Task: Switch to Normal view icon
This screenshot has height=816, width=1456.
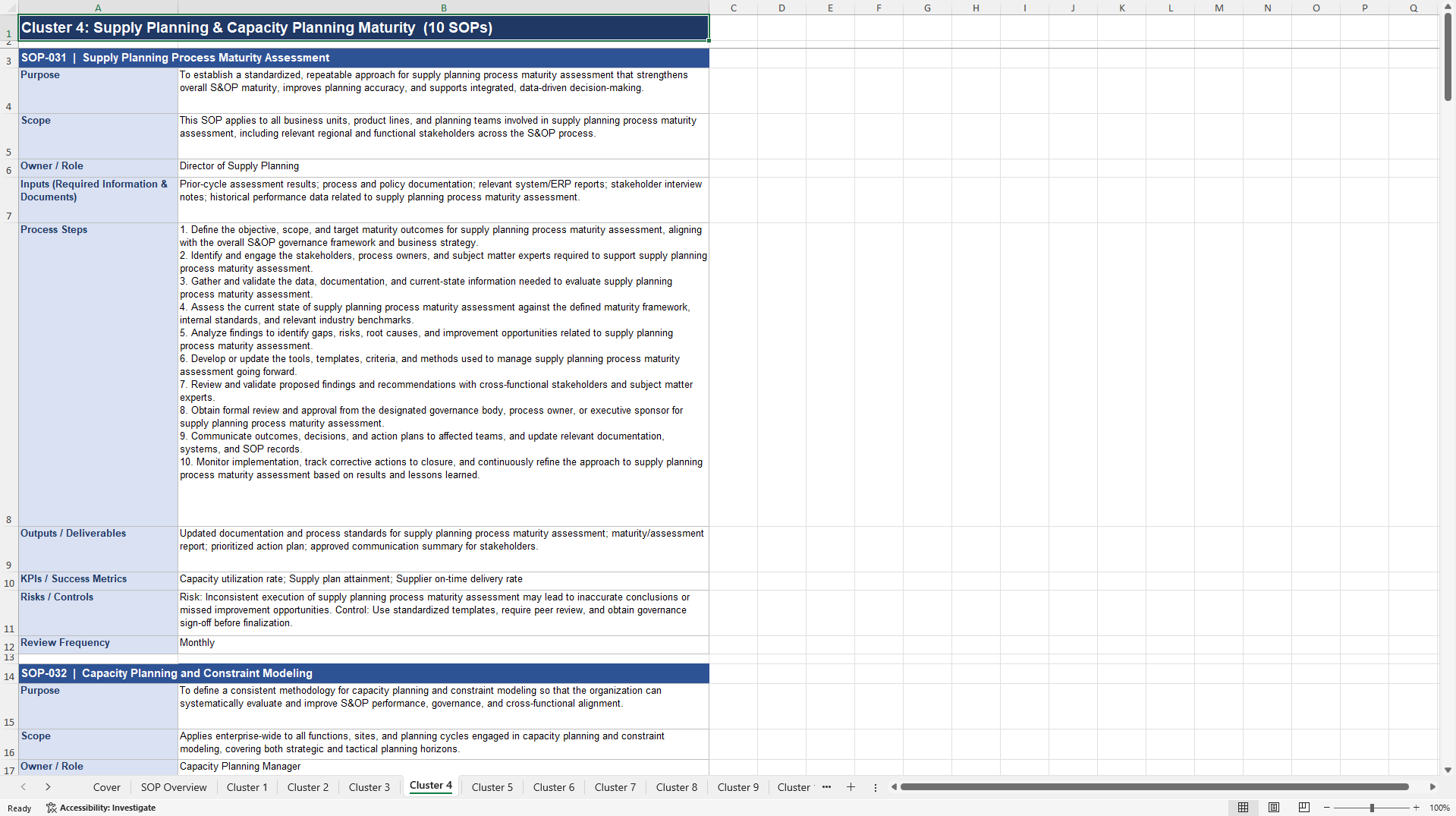Action: point(1243,808)
